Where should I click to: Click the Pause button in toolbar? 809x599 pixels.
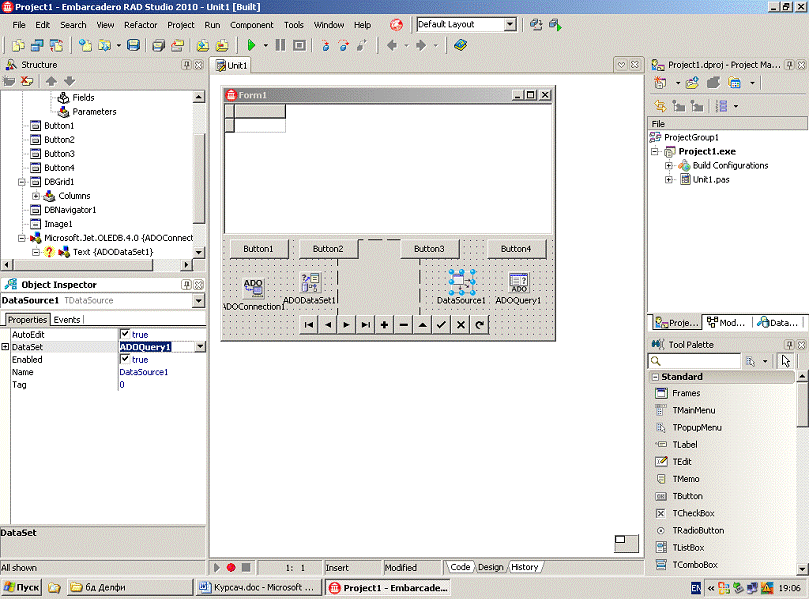pyautogui.click(x=280, y=45)
